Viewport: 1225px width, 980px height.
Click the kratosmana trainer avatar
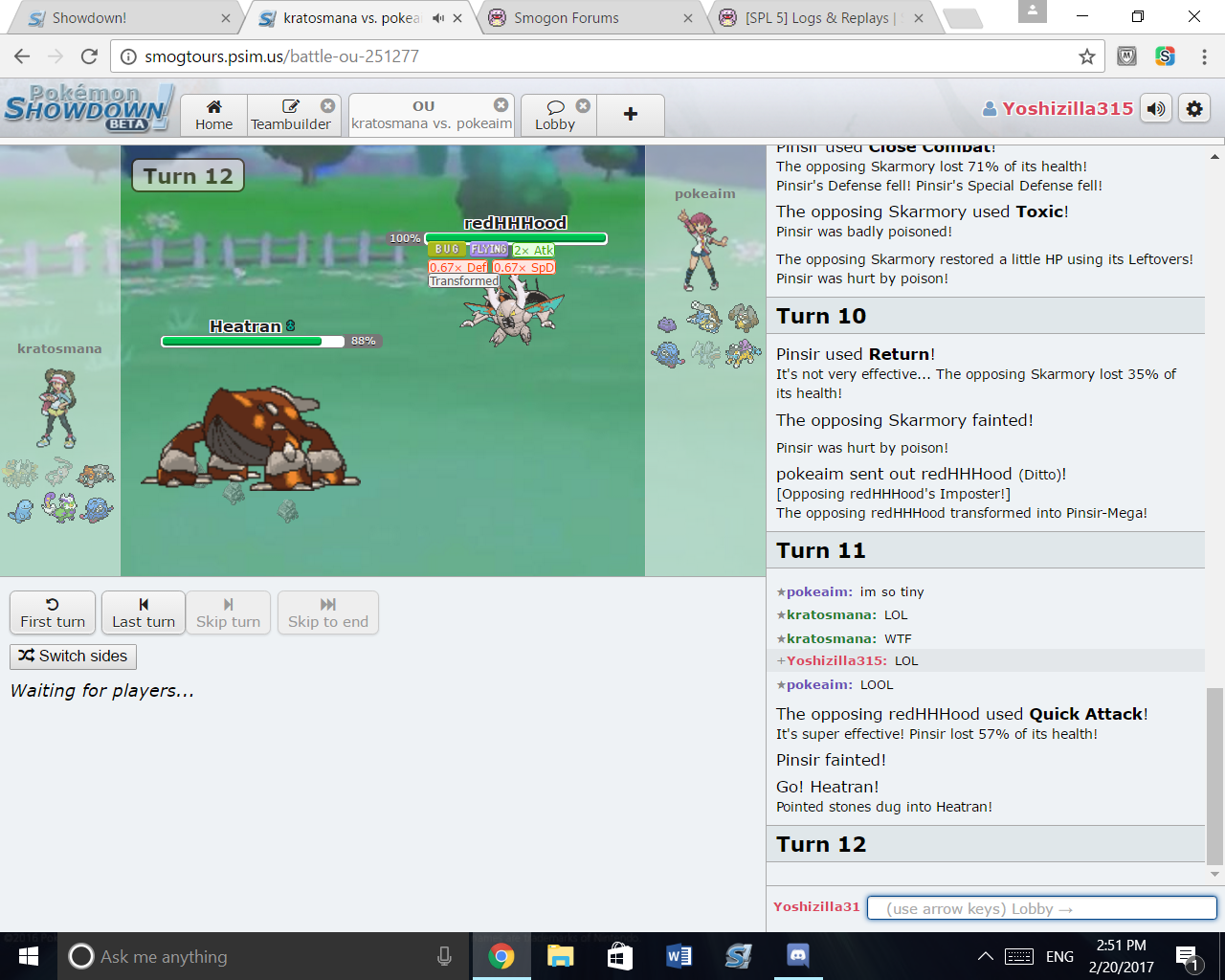coord(56,408)
